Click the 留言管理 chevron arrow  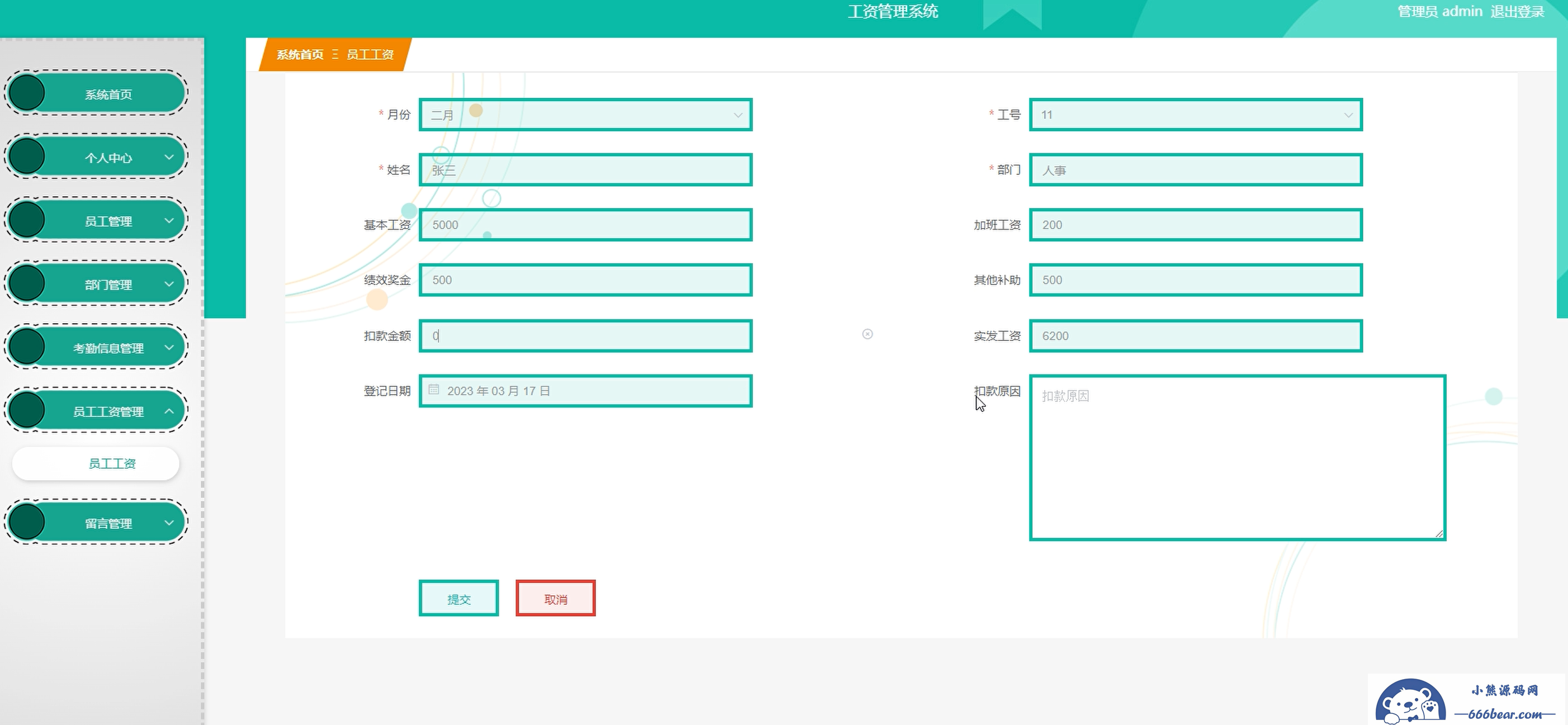click(169, 522)
